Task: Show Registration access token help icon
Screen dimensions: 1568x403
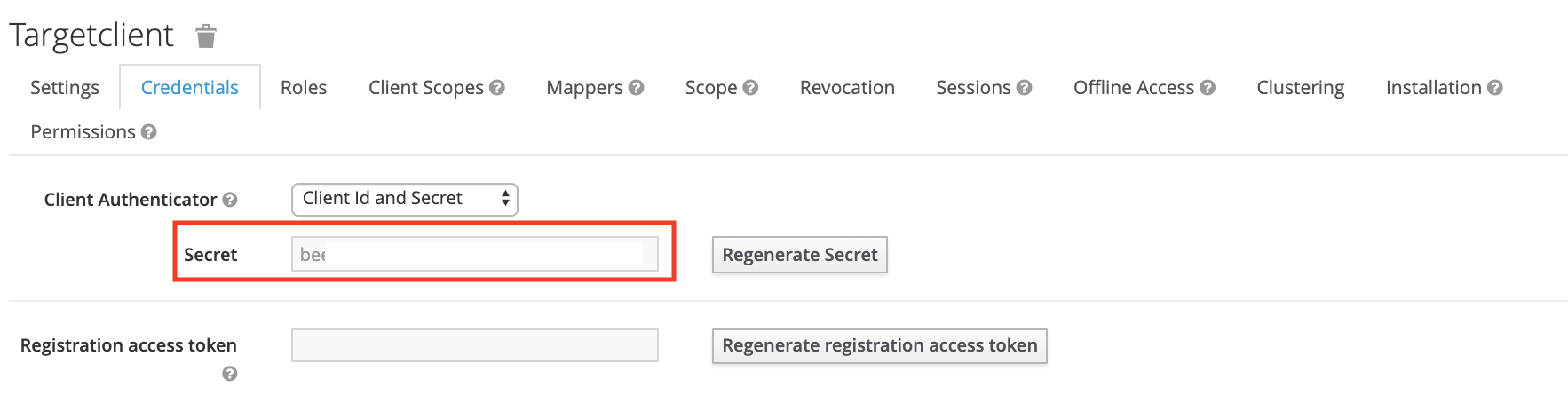Action: (230, 374)
